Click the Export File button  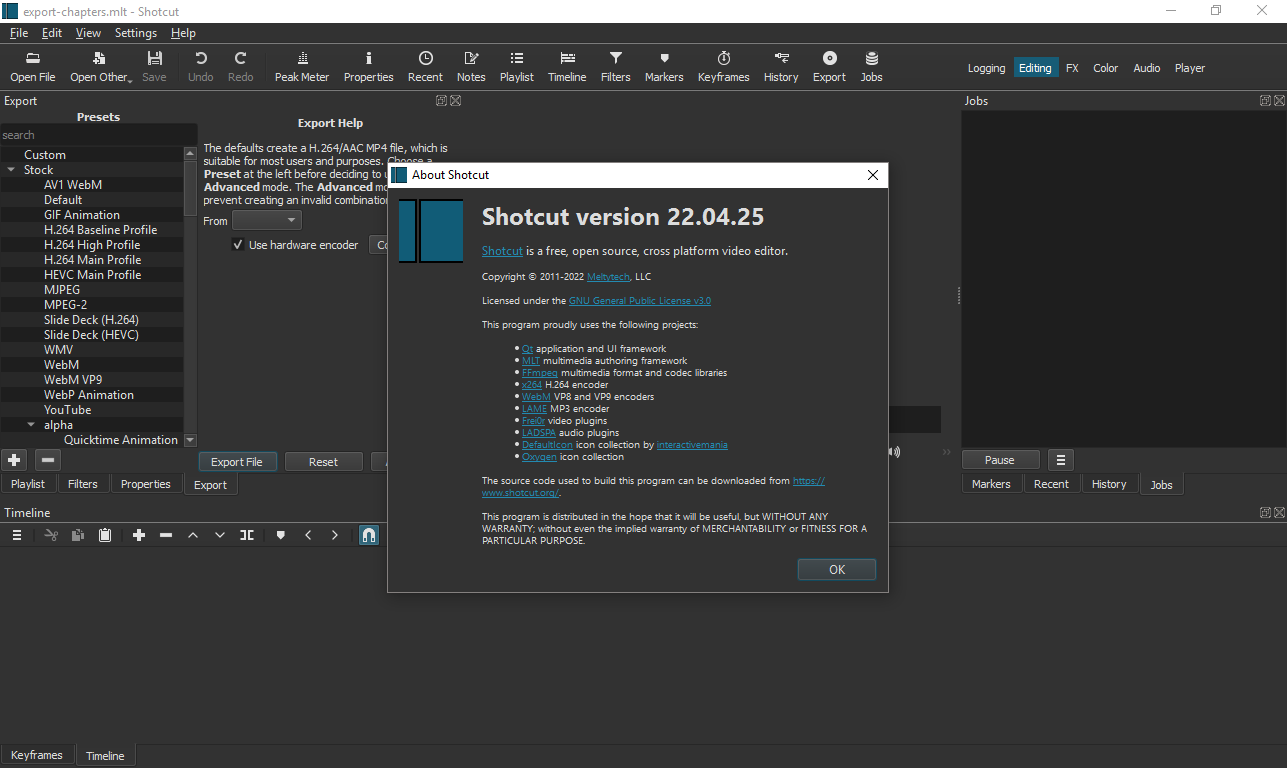237,462
